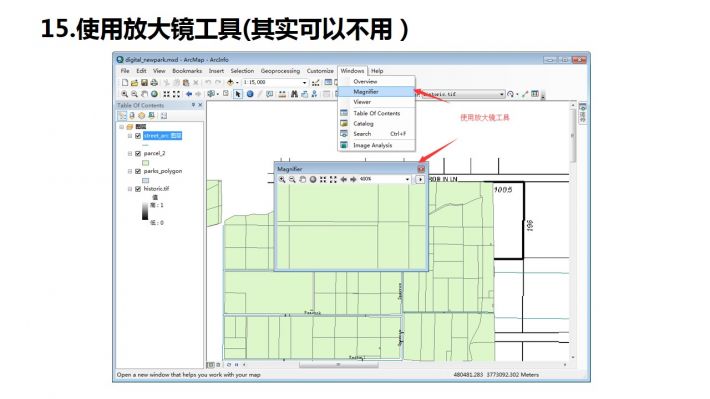Open the Geoprocessing menu
This screenshot has height=399, width=710.
pos(280,71)
